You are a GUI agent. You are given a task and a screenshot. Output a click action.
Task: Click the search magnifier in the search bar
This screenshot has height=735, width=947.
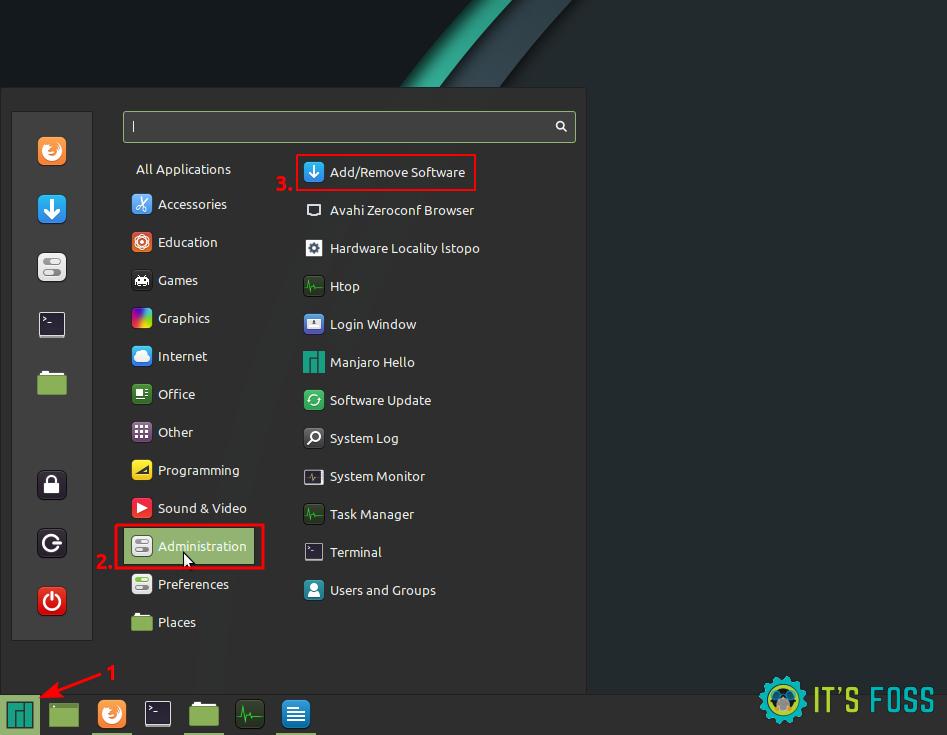click(560, 127)
